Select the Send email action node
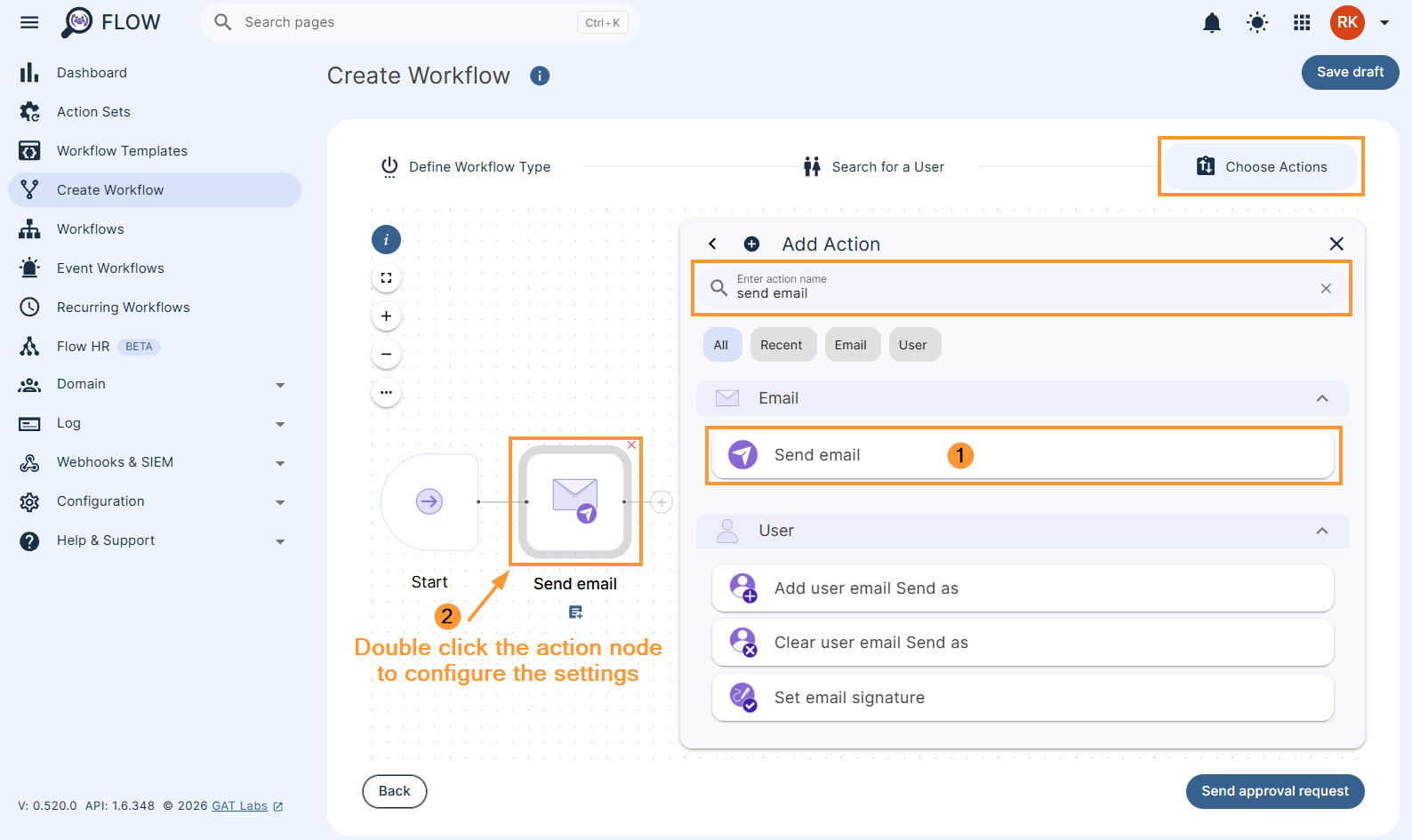The width and height of the screenshot is (1412, 840). tap(575, 501)
